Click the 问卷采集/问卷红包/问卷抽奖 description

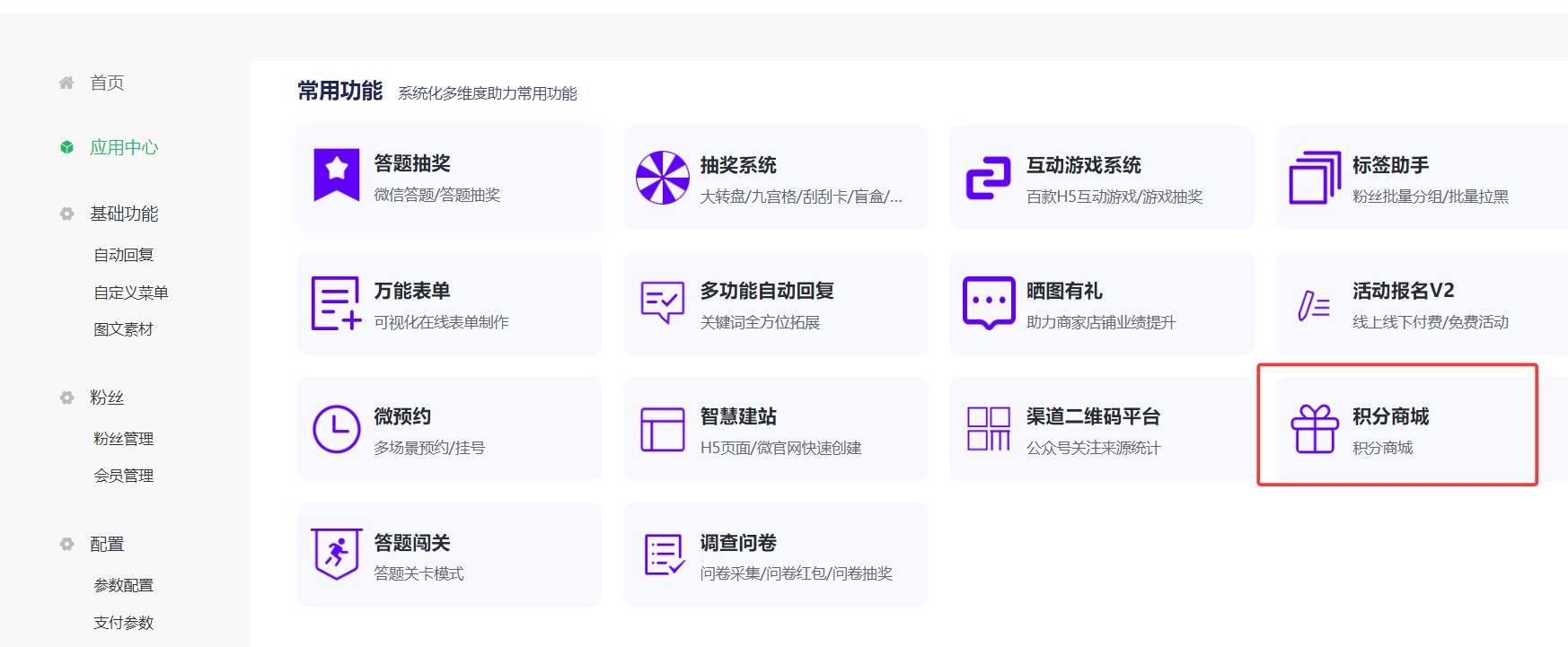[797, 573]
